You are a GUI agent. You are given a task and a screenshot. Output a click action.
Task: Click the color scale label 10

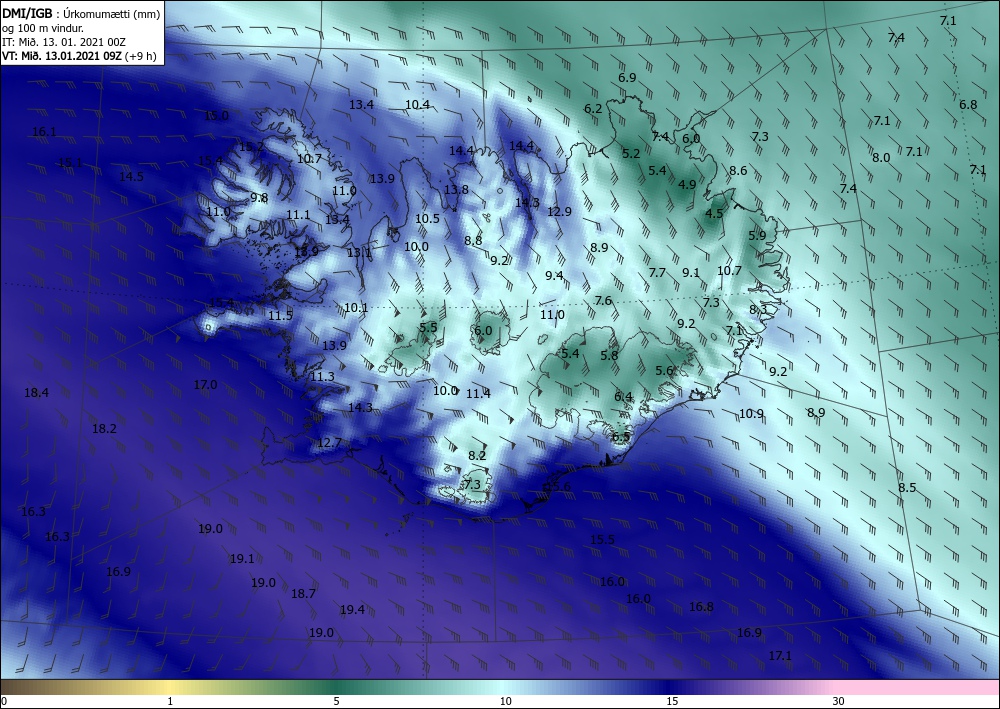coord(505,702)
